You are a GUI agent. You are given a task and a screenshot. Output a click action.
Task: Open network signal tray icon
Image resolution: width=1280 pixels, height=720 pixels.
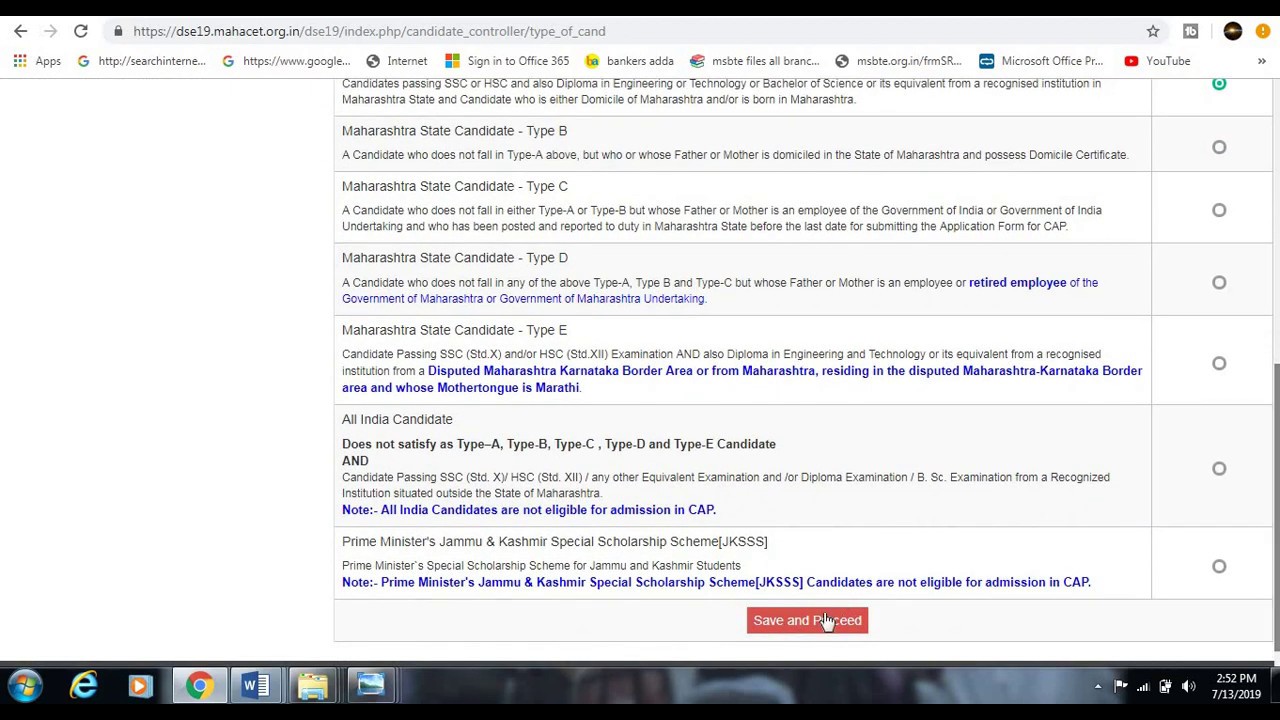[1143, 686]
